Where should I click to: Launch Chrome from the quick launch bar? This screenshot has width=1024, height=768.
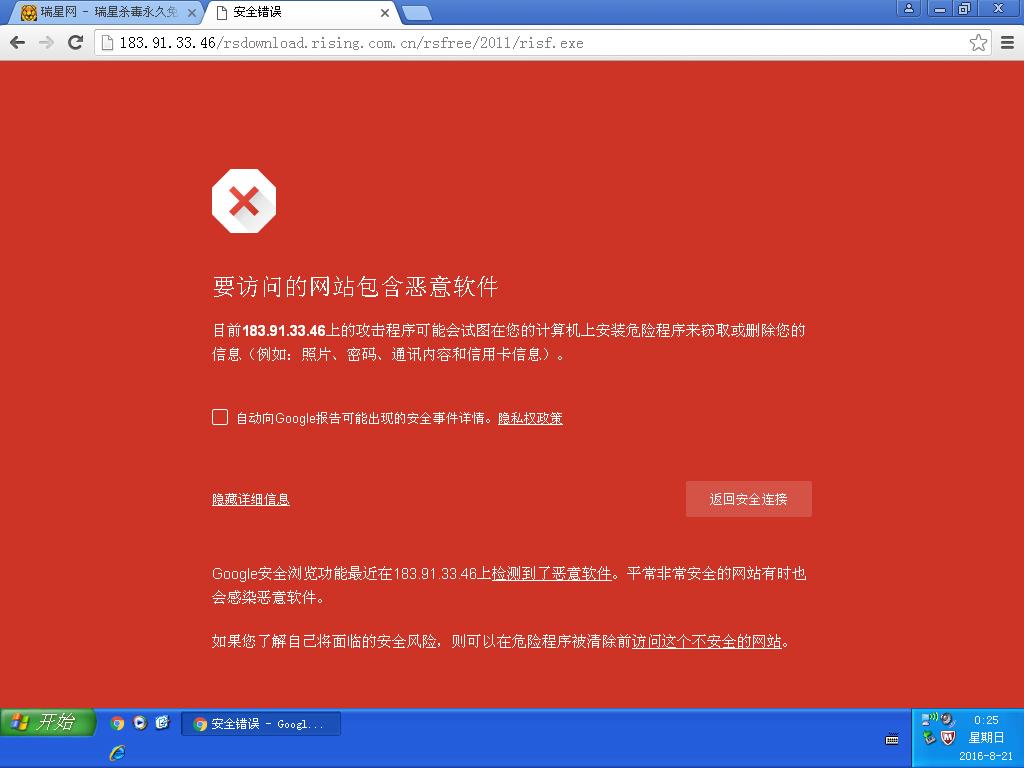[x=118, y=723]
